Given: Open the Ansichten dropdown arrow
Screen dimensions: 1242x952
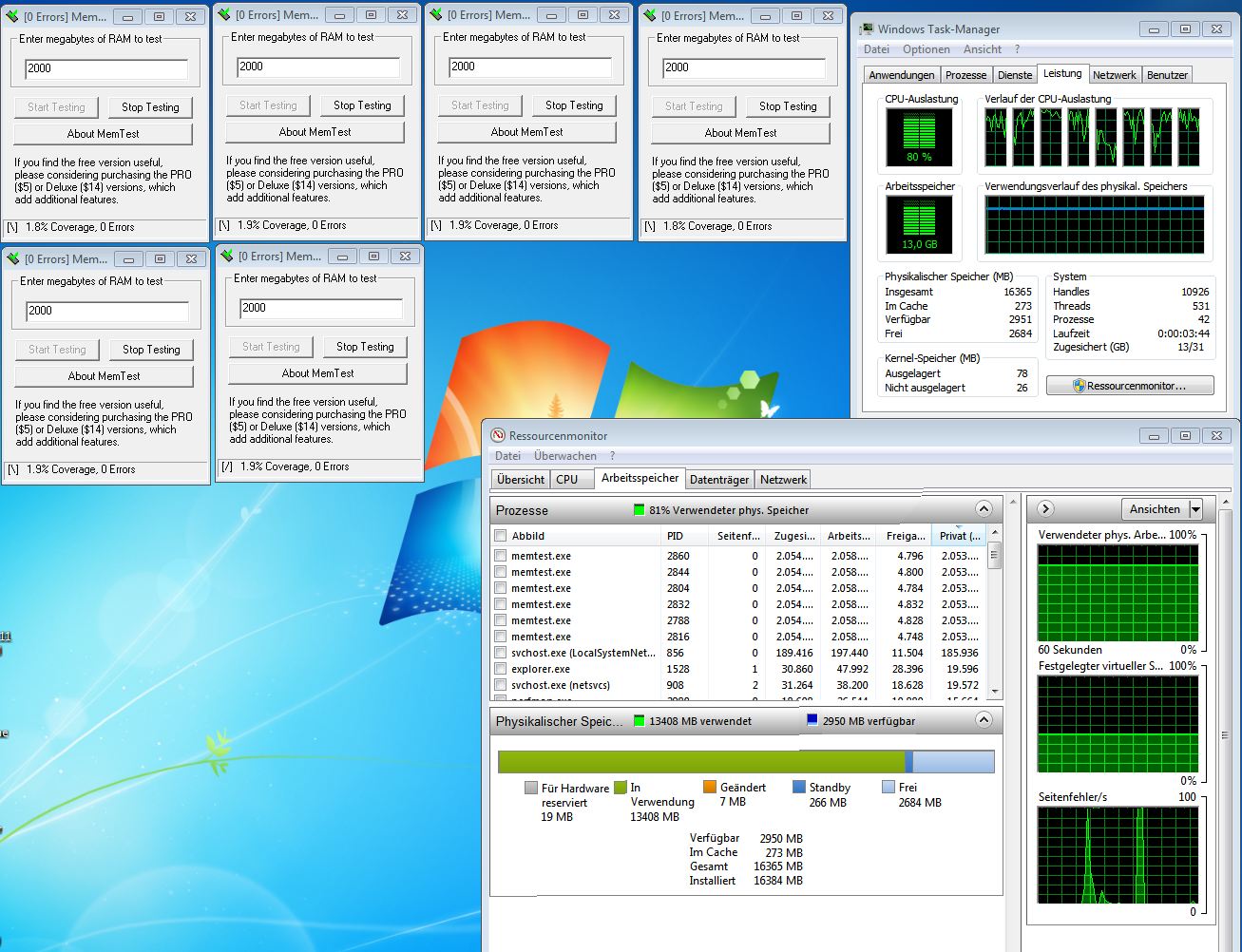Looking at the screenshot, I should (x=1195, y=509).
